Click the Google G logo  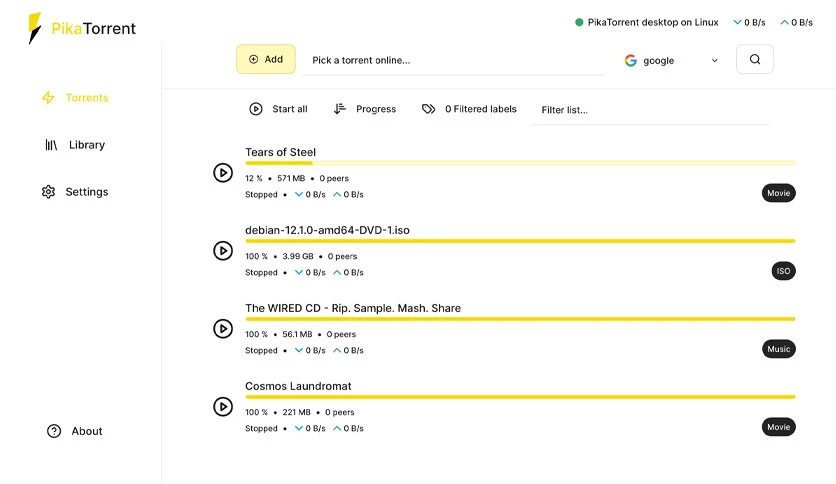click(x=631, y=60)
